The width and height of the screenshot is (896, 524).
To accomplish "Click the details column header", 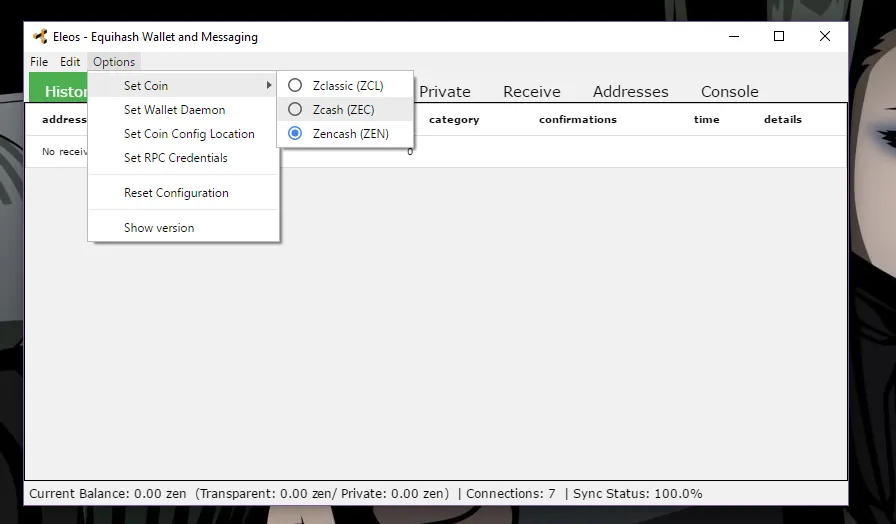I will (x=782, y=119).
